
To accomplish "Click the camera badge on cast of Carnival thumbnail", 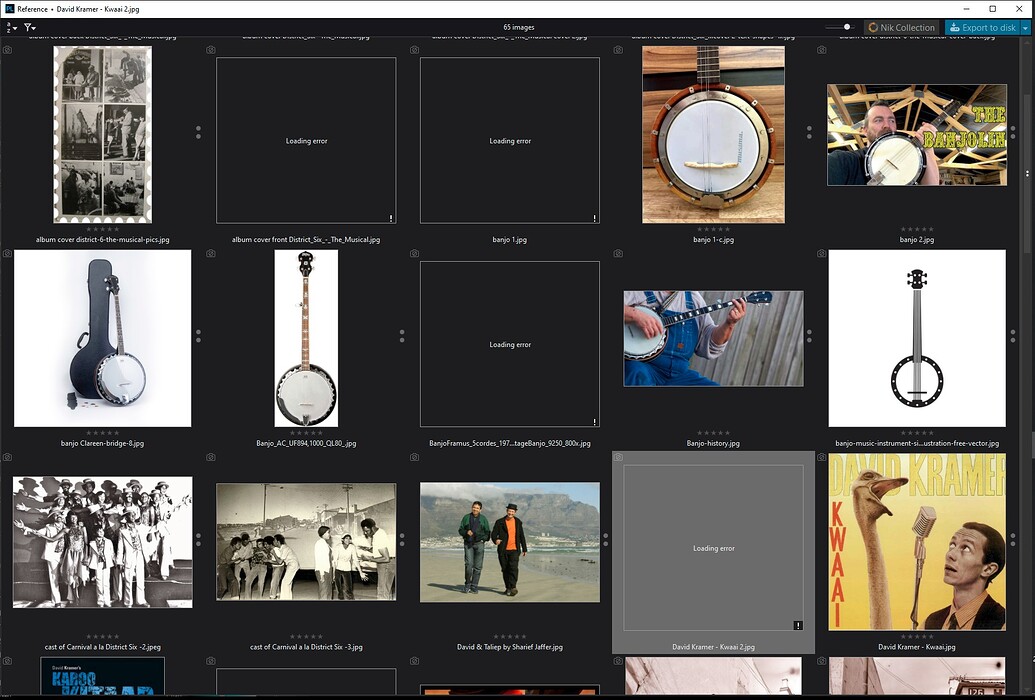I will [8, 457].
